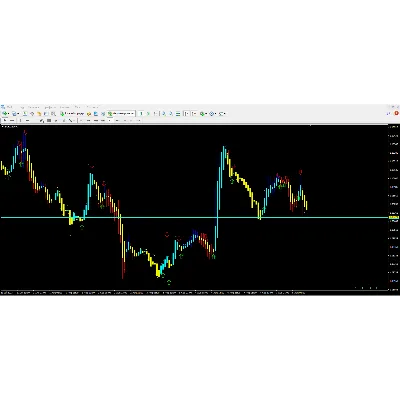Open the Window menu

tap(77, 107)
